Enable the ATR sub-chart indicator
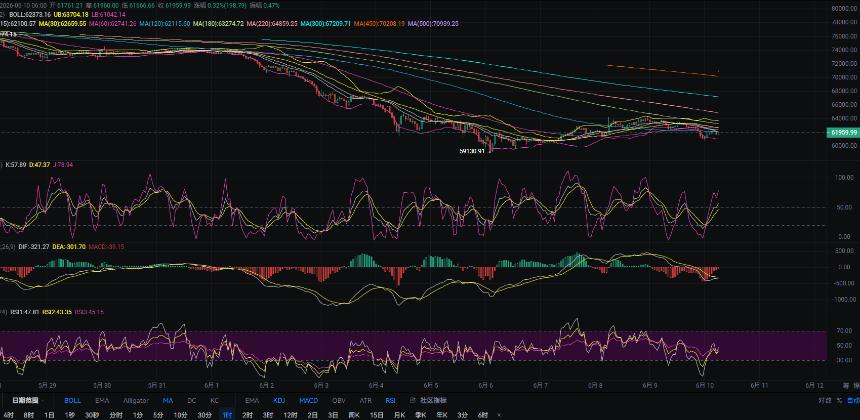This screenshot has width=860, height=420. [365, 400]
